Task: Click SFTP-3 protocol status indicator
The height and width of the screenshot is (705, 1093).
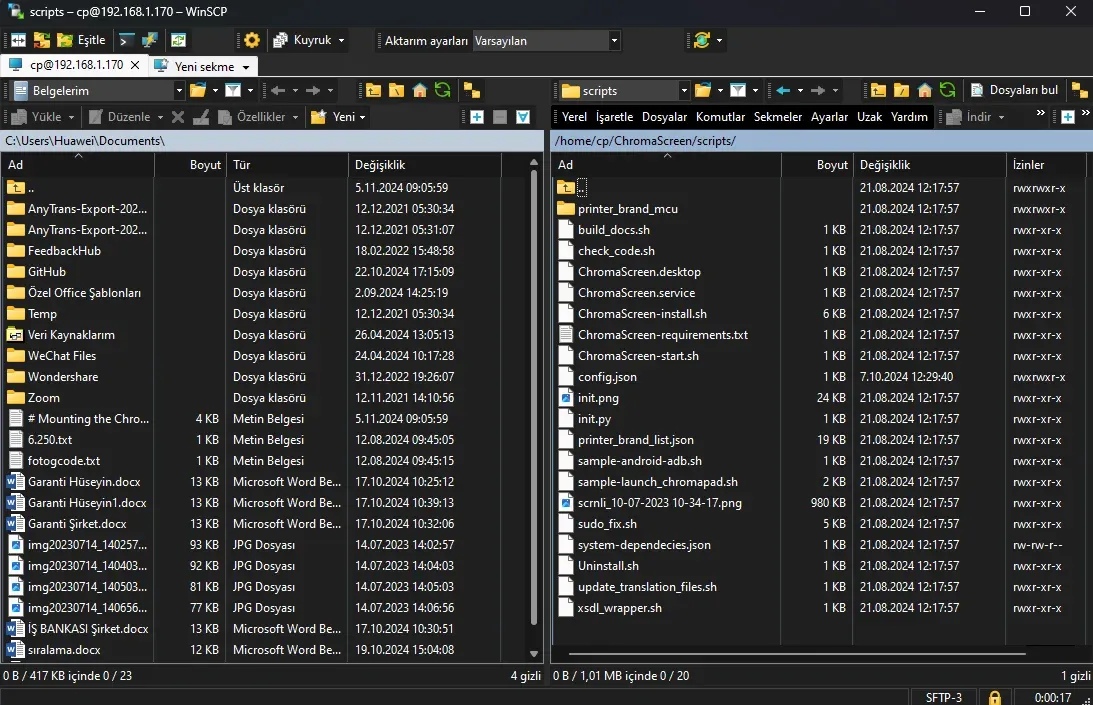Action: pos(943,697)
